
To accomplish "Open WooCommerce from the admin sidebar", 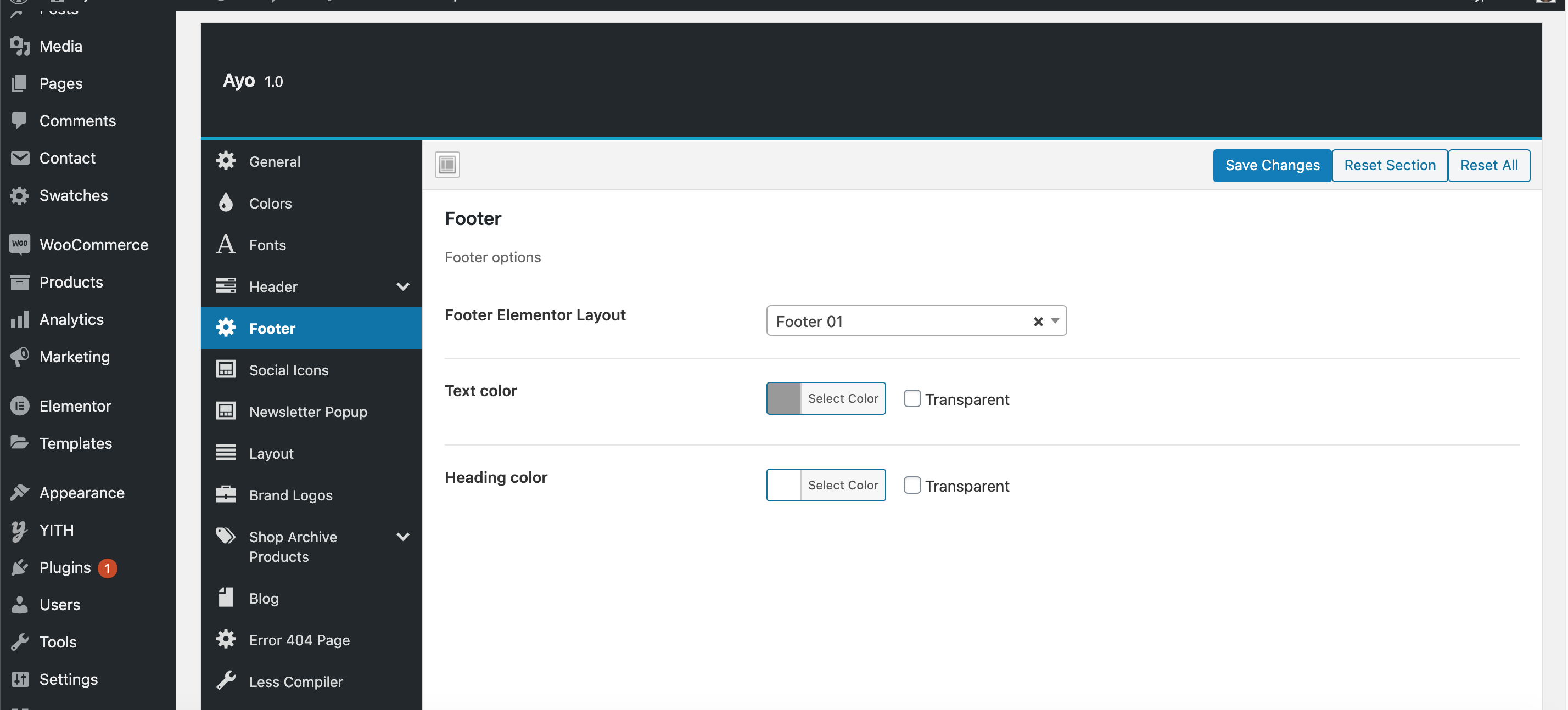I will (x=94, y=244).
